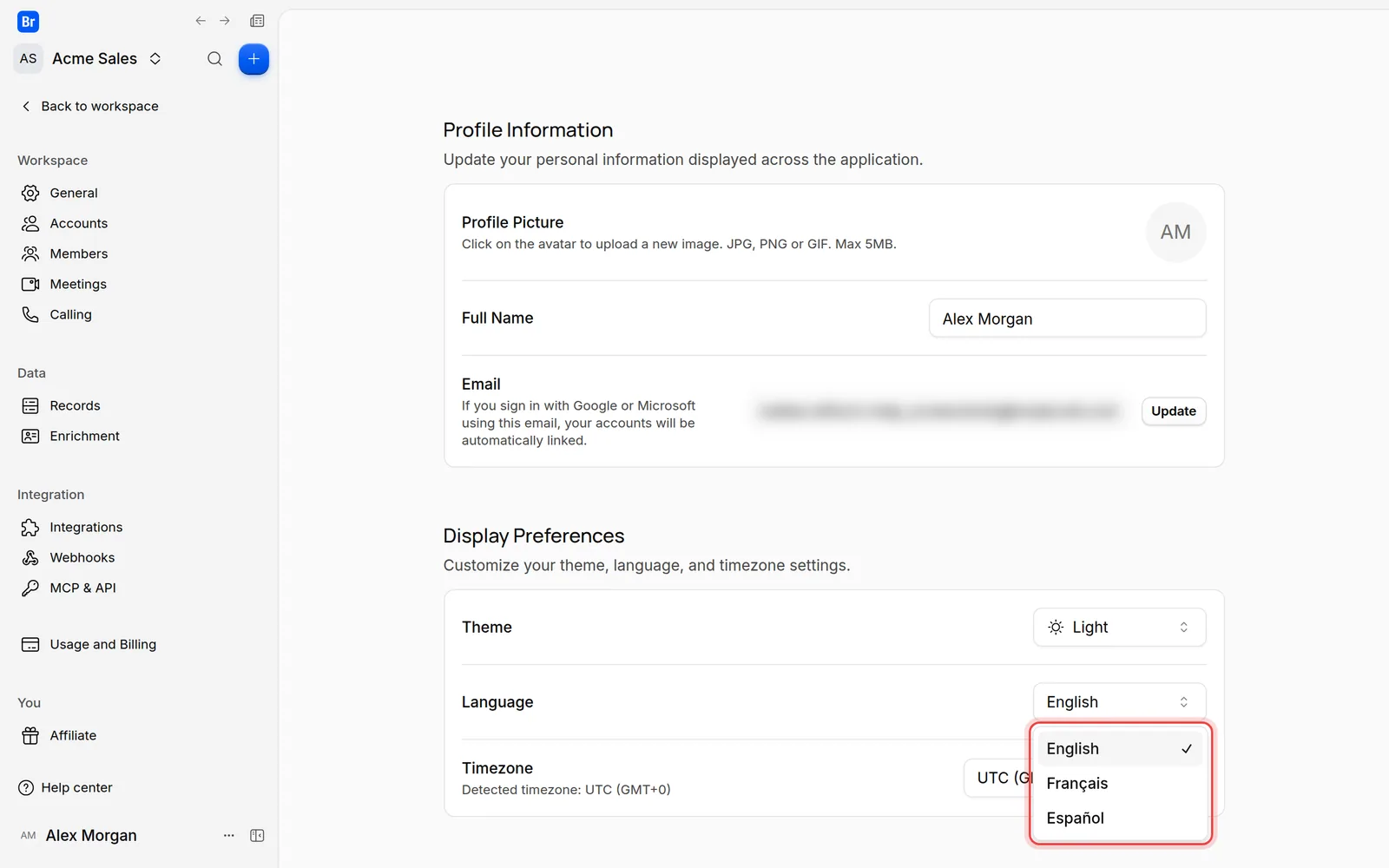Click the blue plus create button
The width and height of the screenshot is (1389, 868).
[253, 59]
